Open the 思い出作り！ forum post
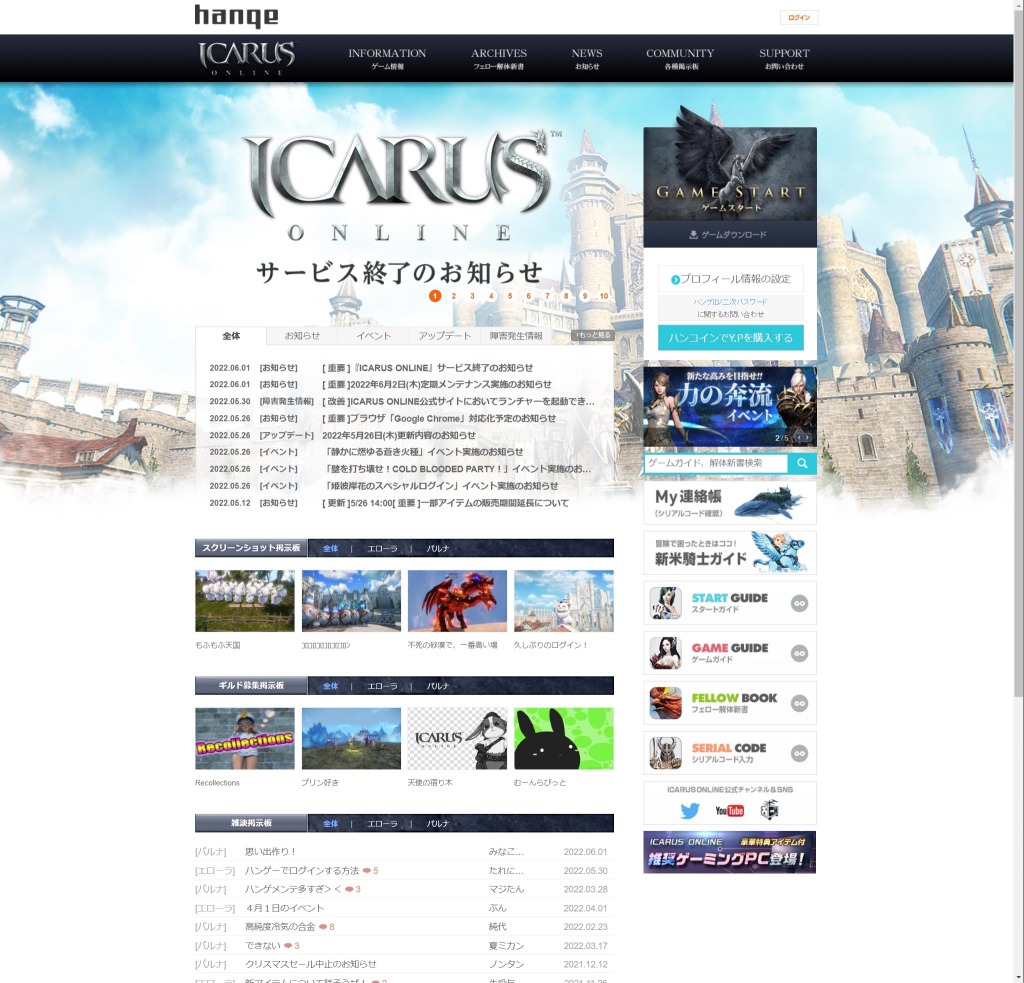 point(270,852)
